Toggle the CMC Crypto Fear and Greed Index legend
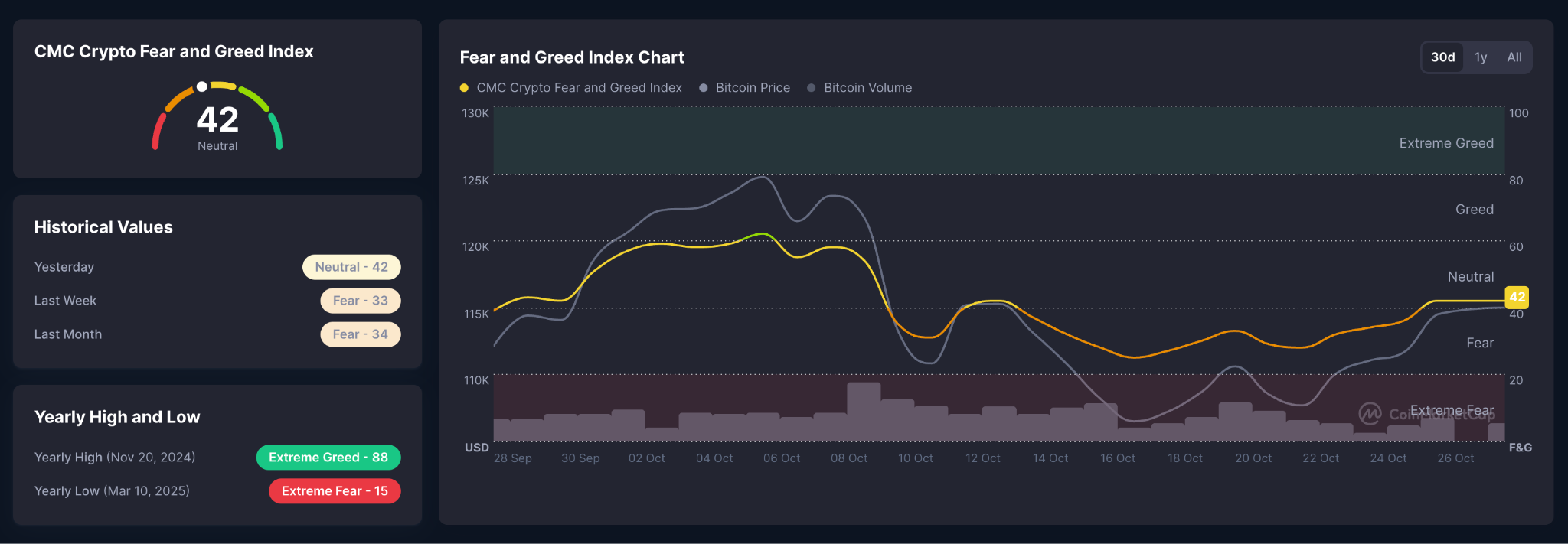1568x544 pixels. coord(570,88)
